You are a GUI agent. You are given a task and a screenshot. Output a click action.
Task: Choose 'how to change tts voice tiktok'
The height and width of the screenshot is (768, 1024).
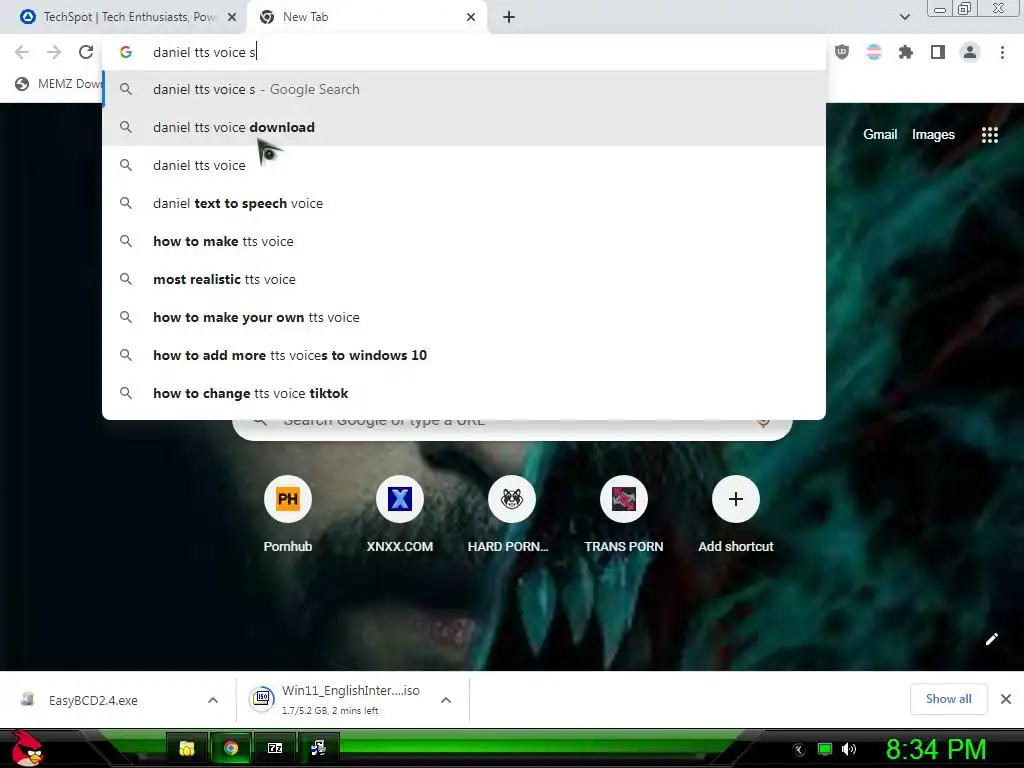(x=464, y=392)
